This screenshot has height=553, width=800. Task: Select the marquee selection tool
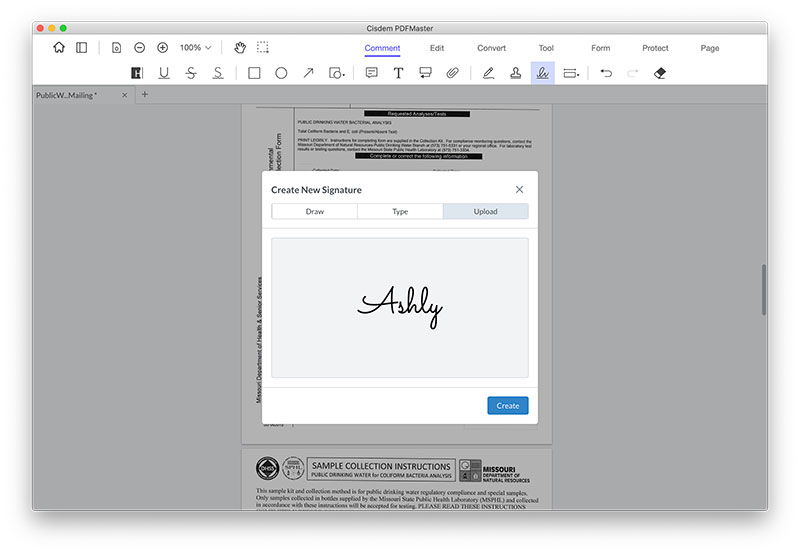pyautogui.click(x=263, y=47)
